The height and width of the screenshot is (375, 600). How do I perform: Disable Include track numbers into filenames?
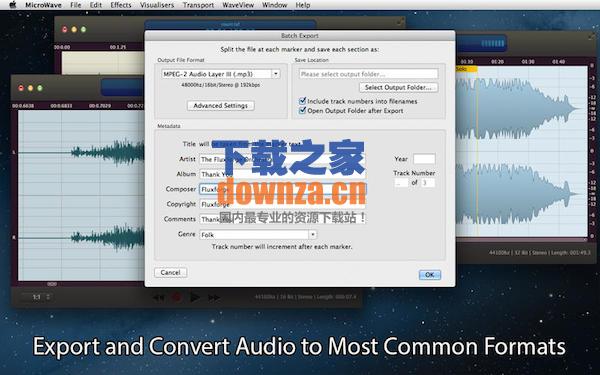(x=302, y=101)
